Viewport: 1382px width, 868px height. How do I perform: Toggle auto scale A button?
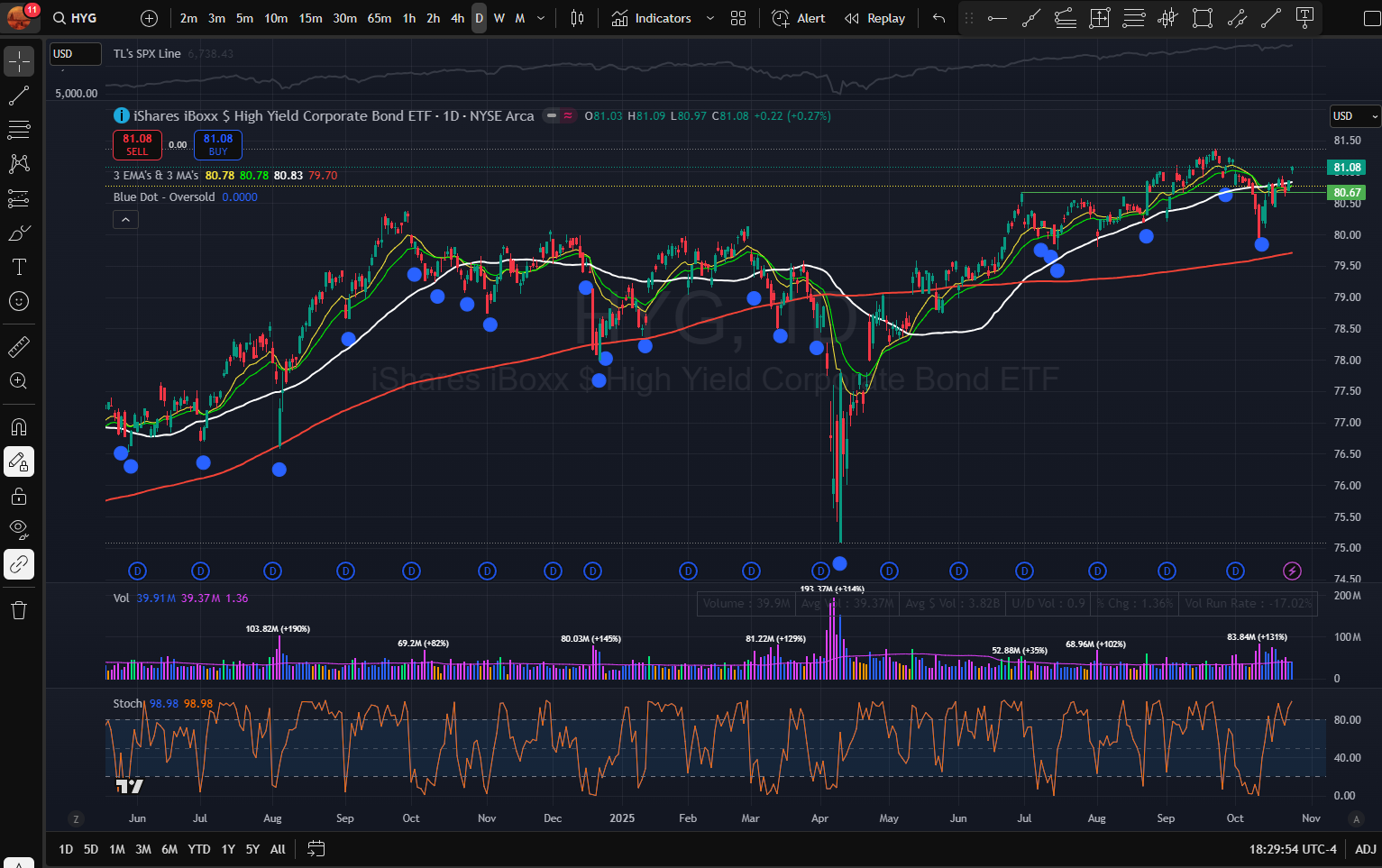(1356, 818)
